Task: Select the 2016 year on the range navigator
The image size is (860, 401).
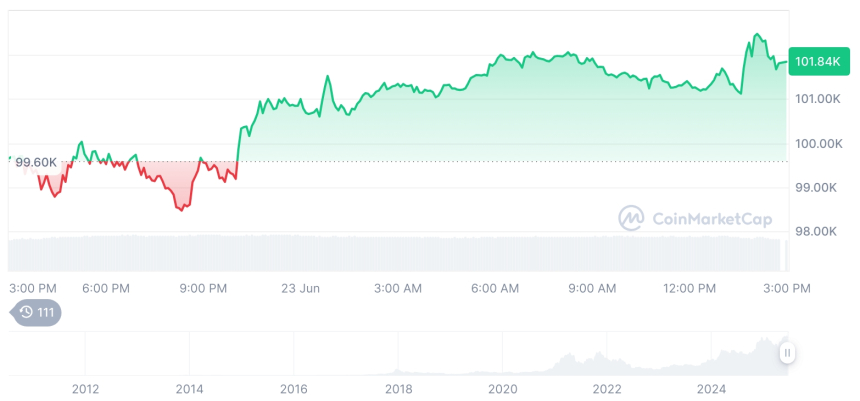Action: (293, 389)
